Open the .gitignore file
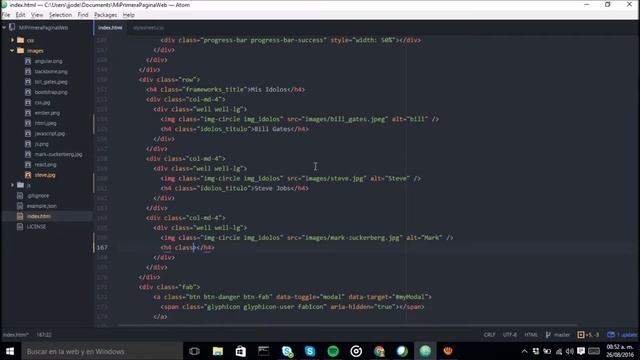The width and height of the screenshot is (640, 360). [38, 196]
